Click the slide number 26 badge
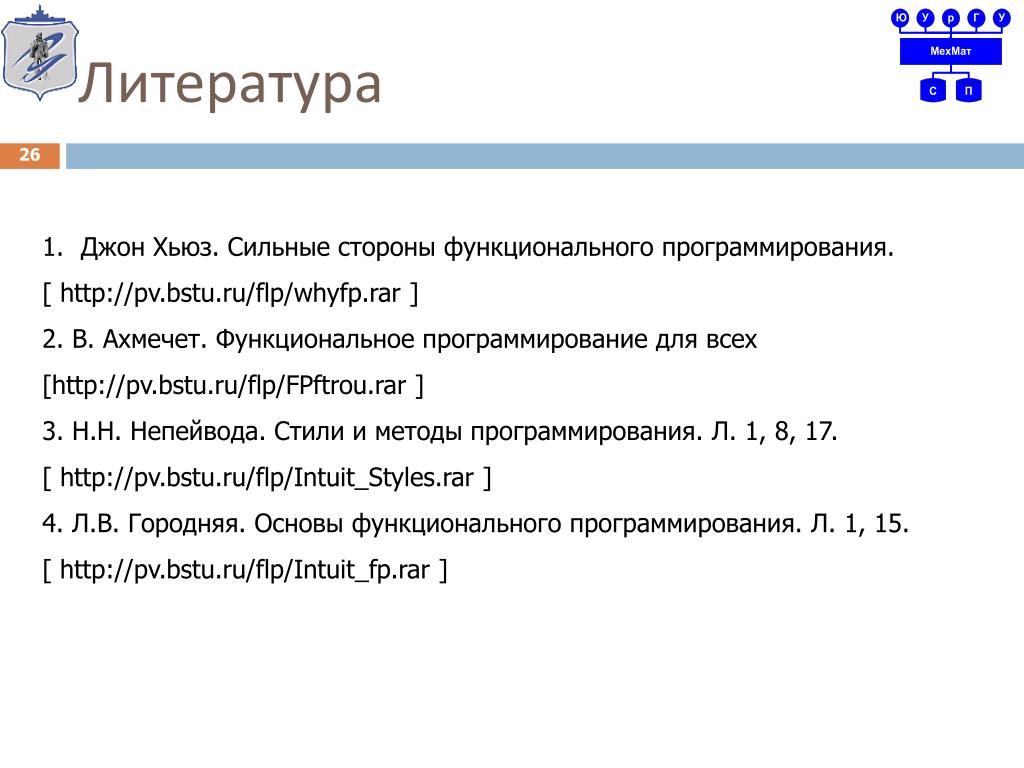This screenshot has height=768, width=1024. [x=30, y=155]
